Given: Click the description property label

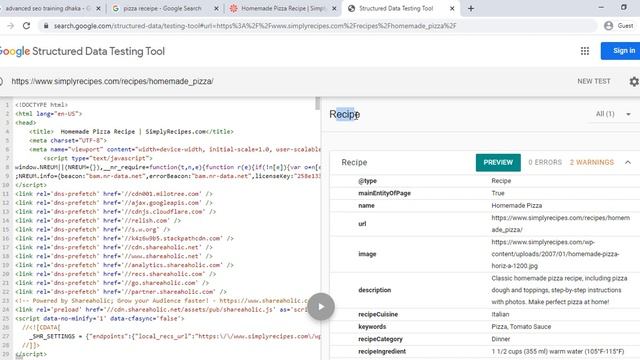Looking at the screenshot, I should 375,290.
